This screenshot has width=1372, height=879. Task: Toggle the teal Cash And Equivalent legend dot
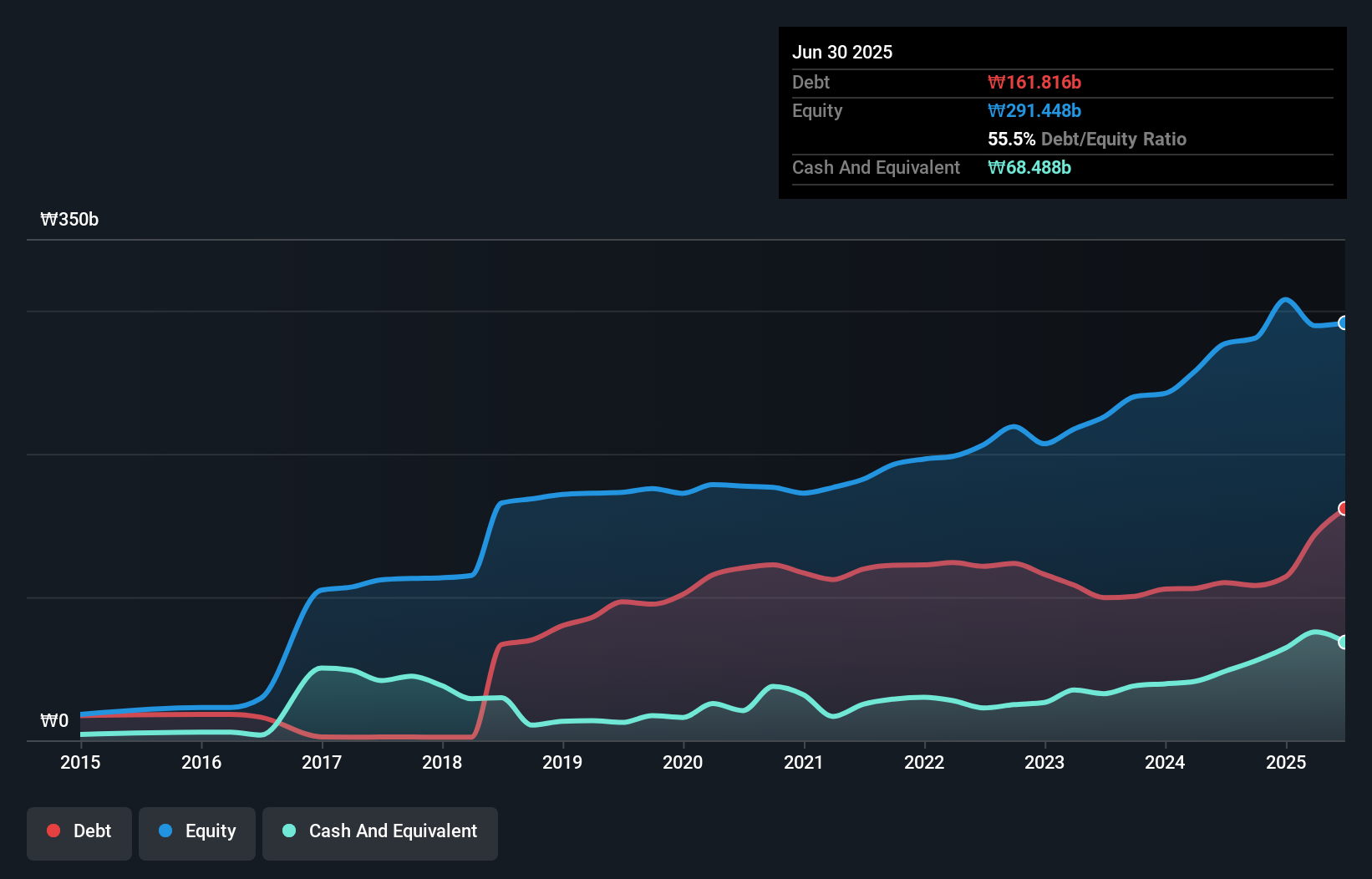pos(287,831)
